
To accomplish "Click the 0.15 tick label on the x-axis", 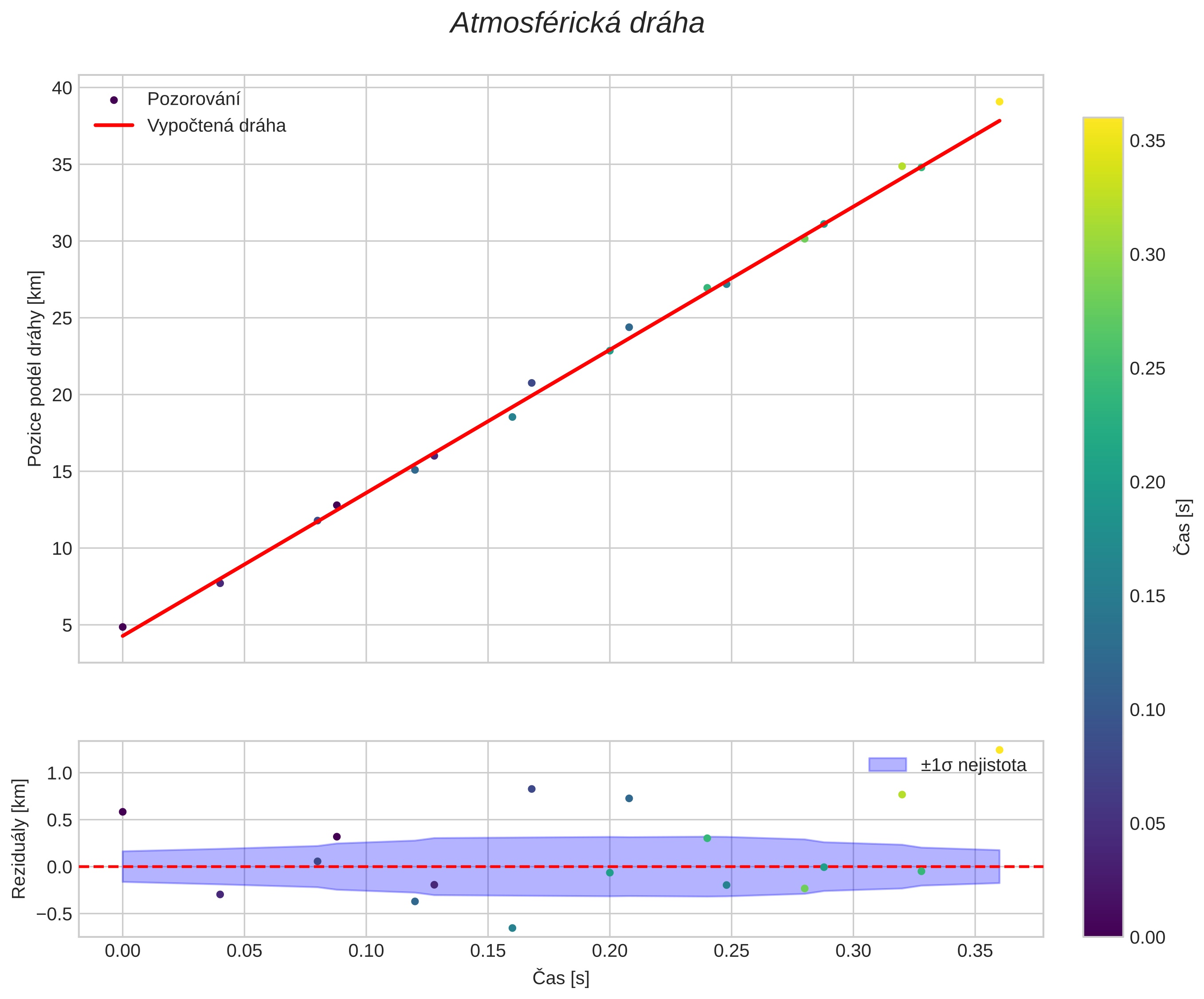I will 487,951.
